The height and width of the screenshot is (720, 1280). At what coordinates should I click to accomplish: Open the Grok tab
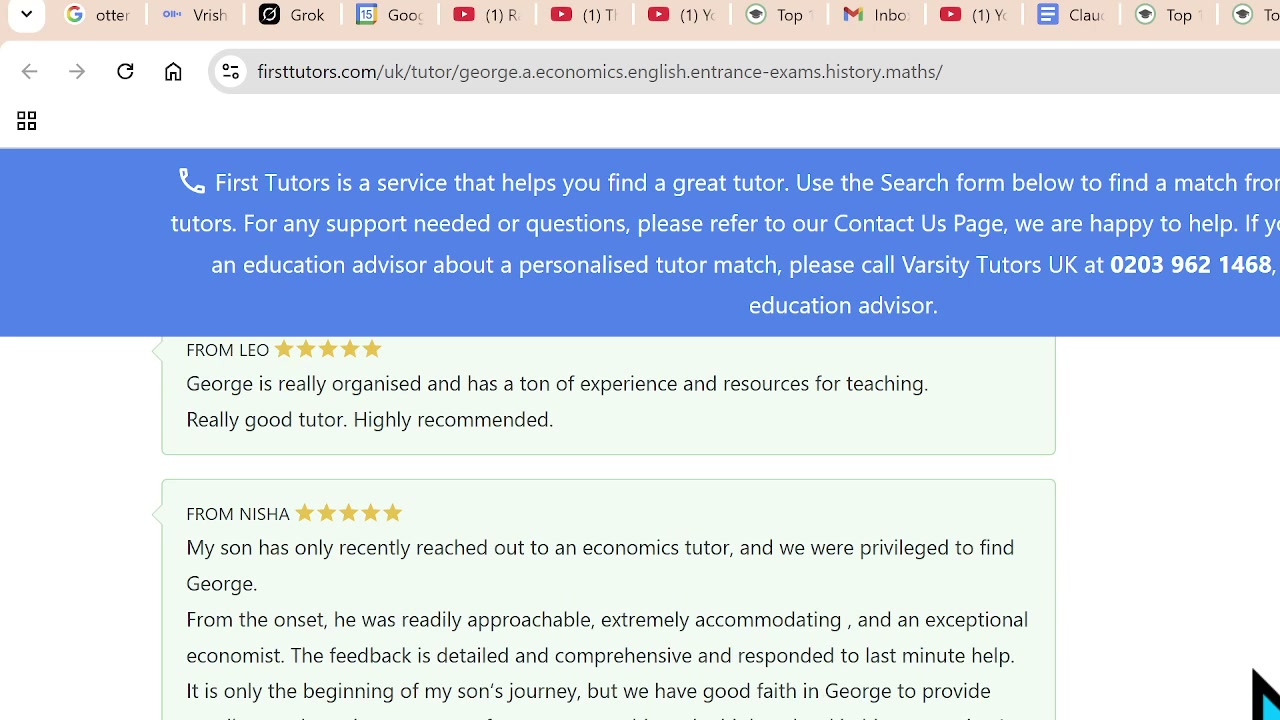tap(292, 15)
